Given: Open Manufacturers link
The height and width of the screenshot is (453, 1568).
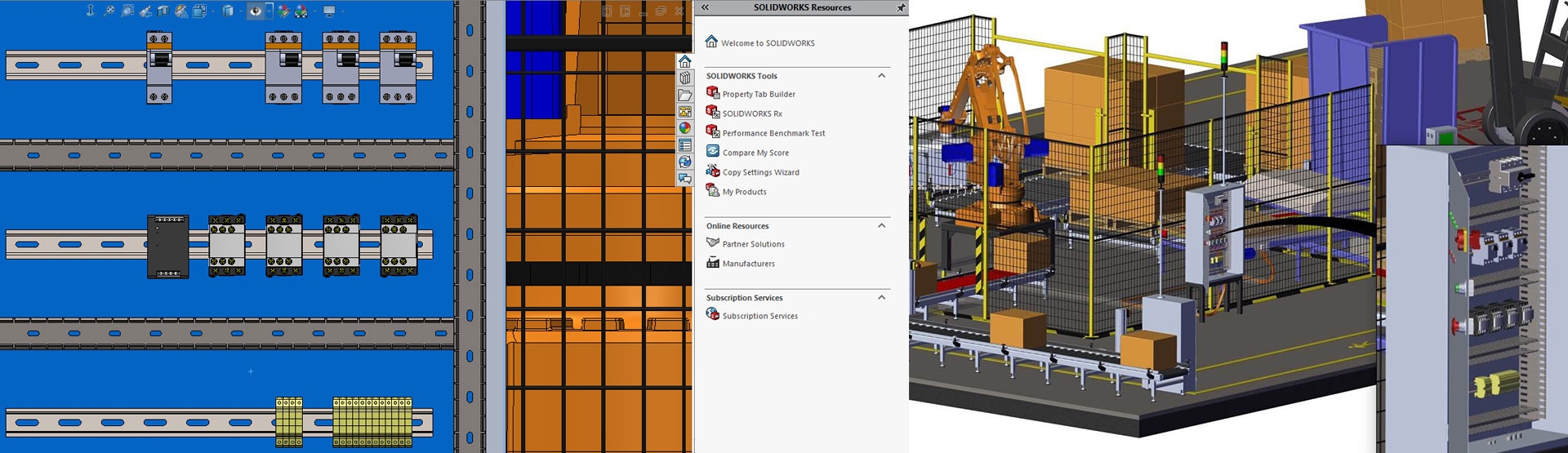Looking at the screenshot, I should [740, 264].
